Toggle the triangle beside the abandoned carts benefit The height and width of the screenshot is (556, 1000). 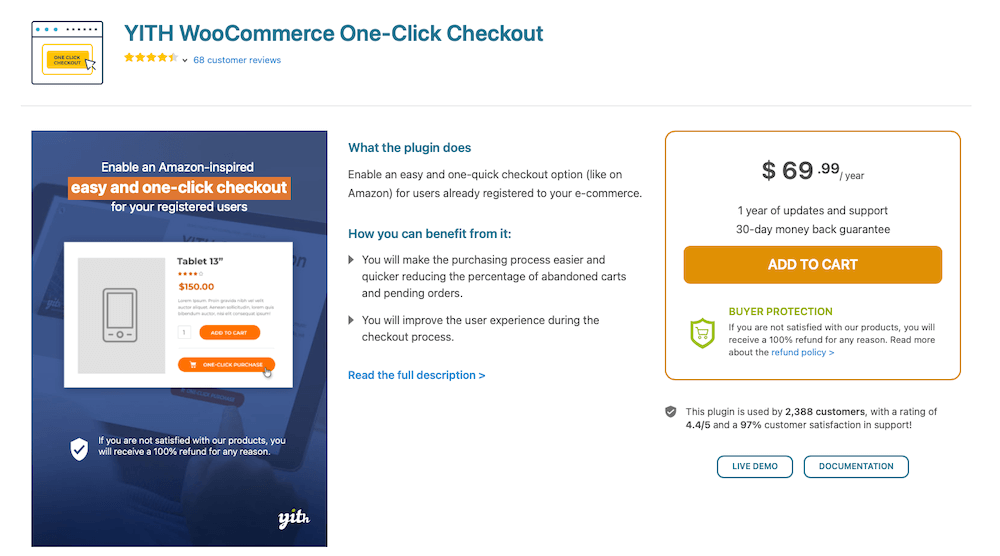click(351, 260)
